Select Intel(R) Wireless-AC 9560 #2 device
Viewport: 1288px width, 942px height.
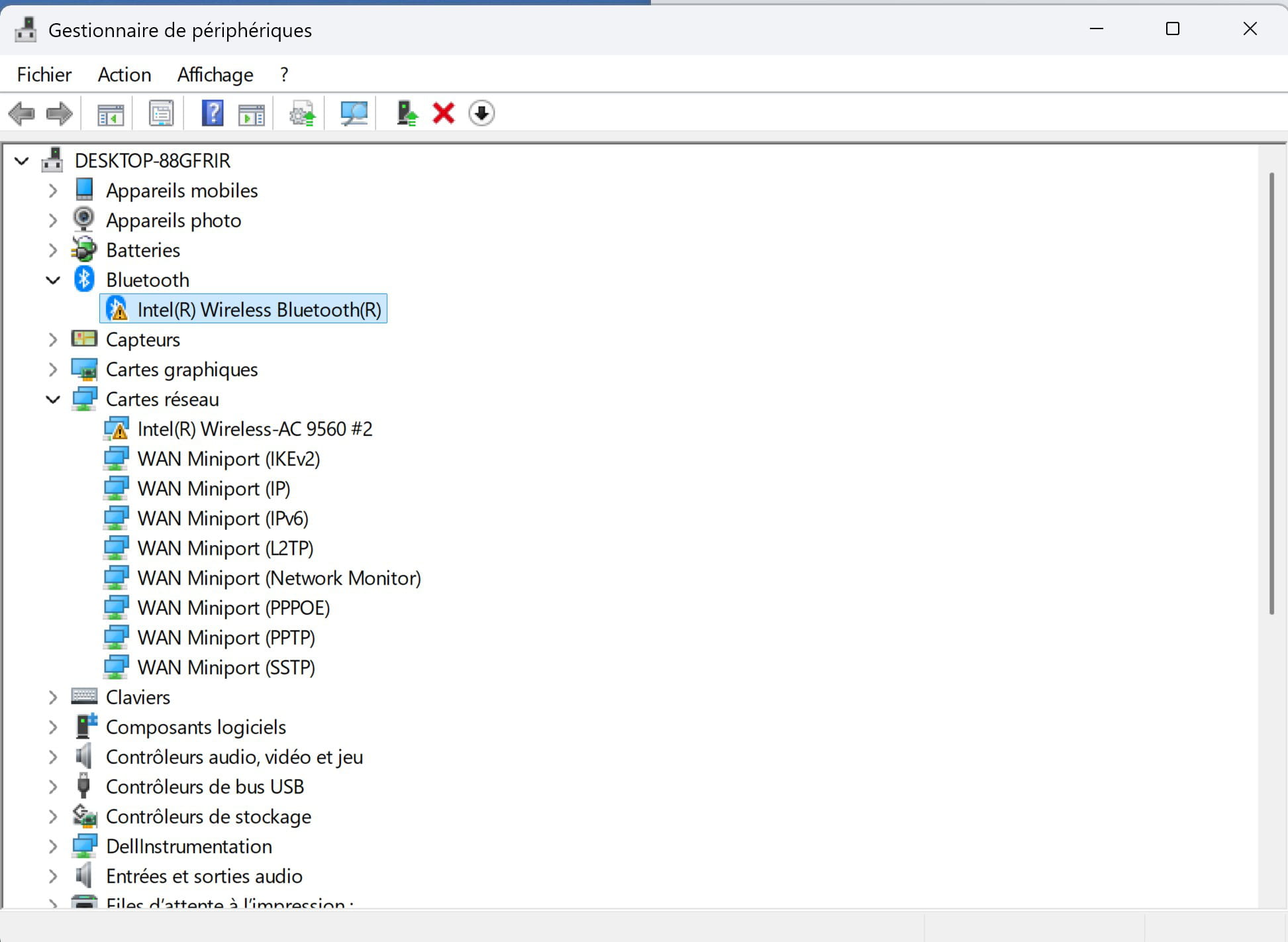pyautogui.click(x=254, y=429)
